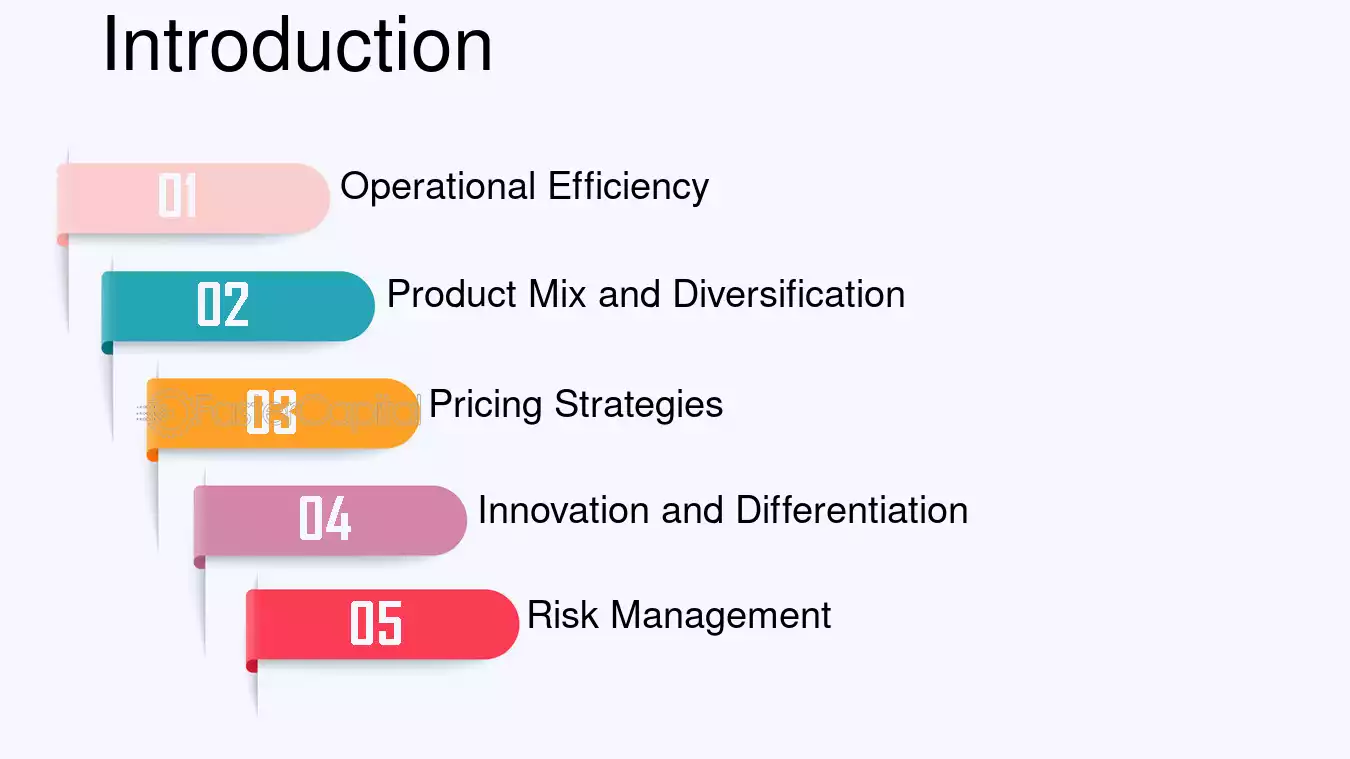Click the red 05 ribbon banner
Viewport: 1350px width, 759px height.
[382, 624]
